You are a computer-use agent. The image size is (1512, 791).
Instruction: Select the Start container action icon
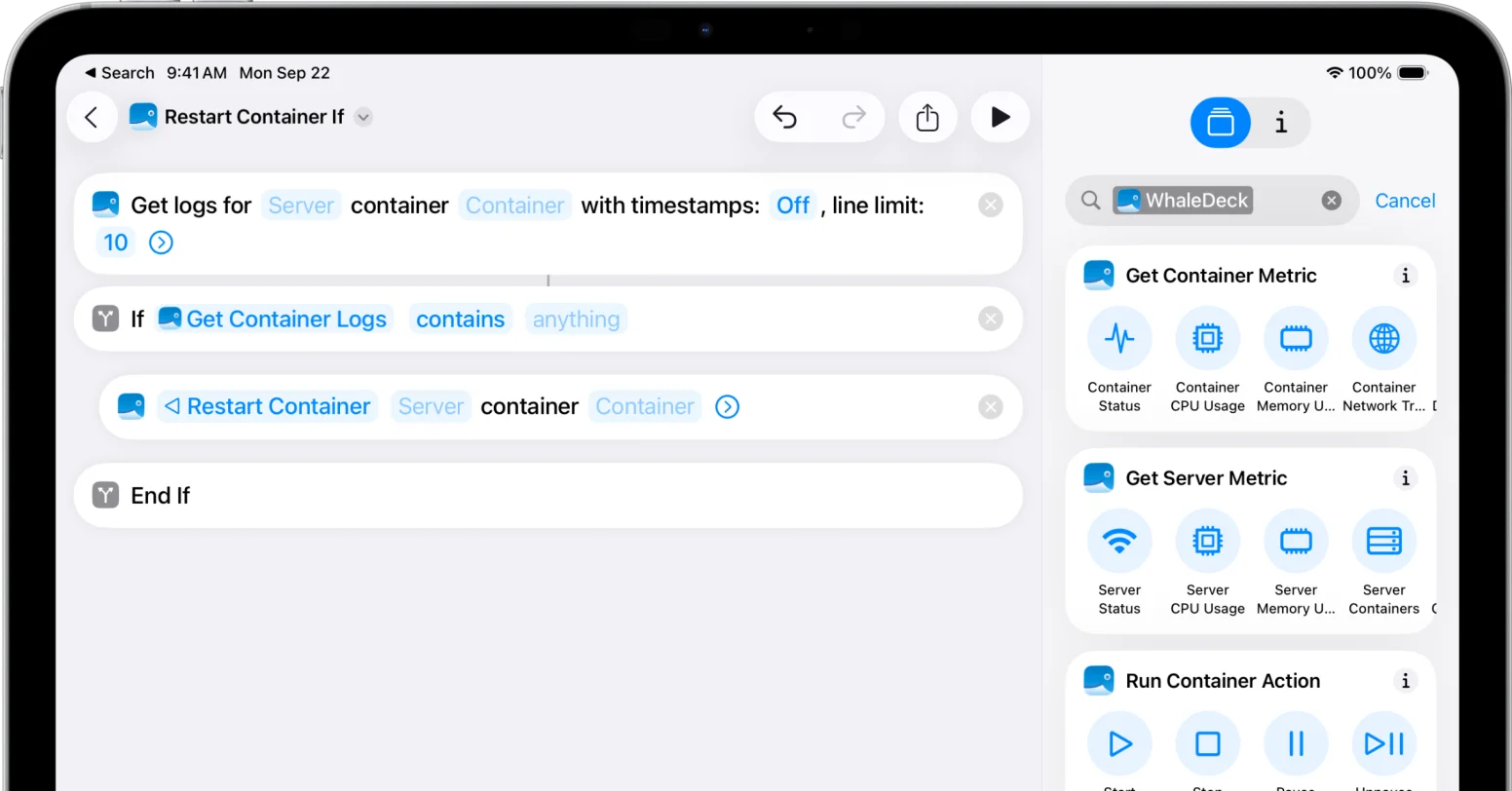1118,743
